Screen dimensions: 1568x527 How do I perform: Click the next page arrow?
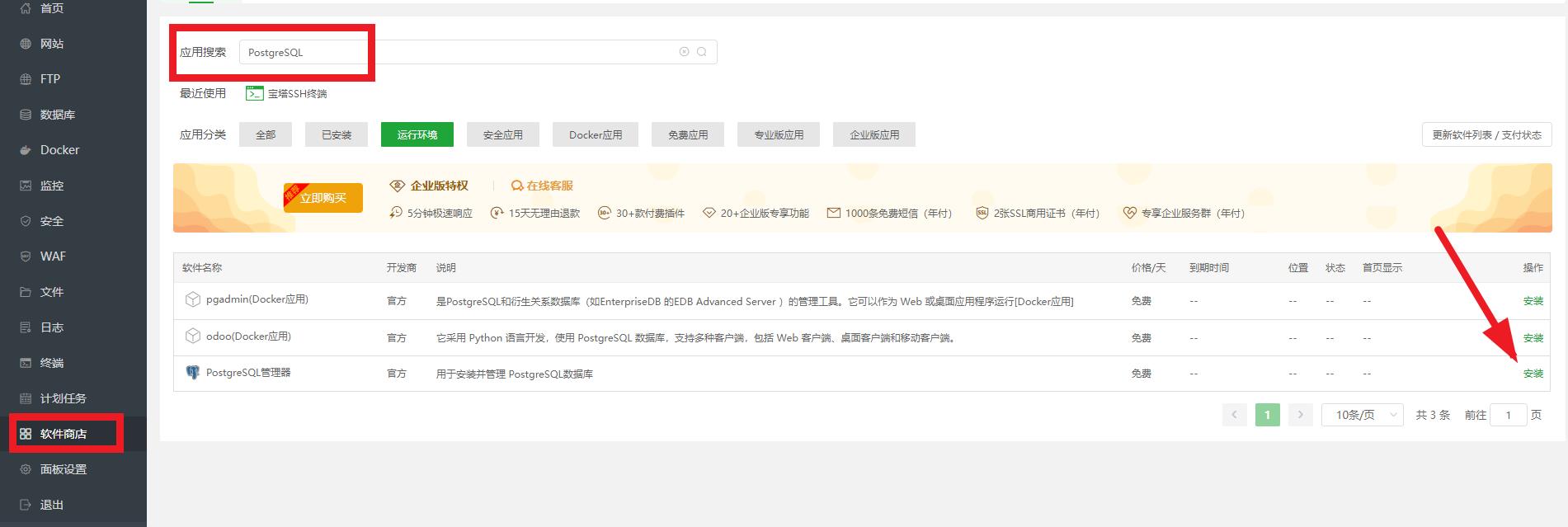pos(1301,415)
